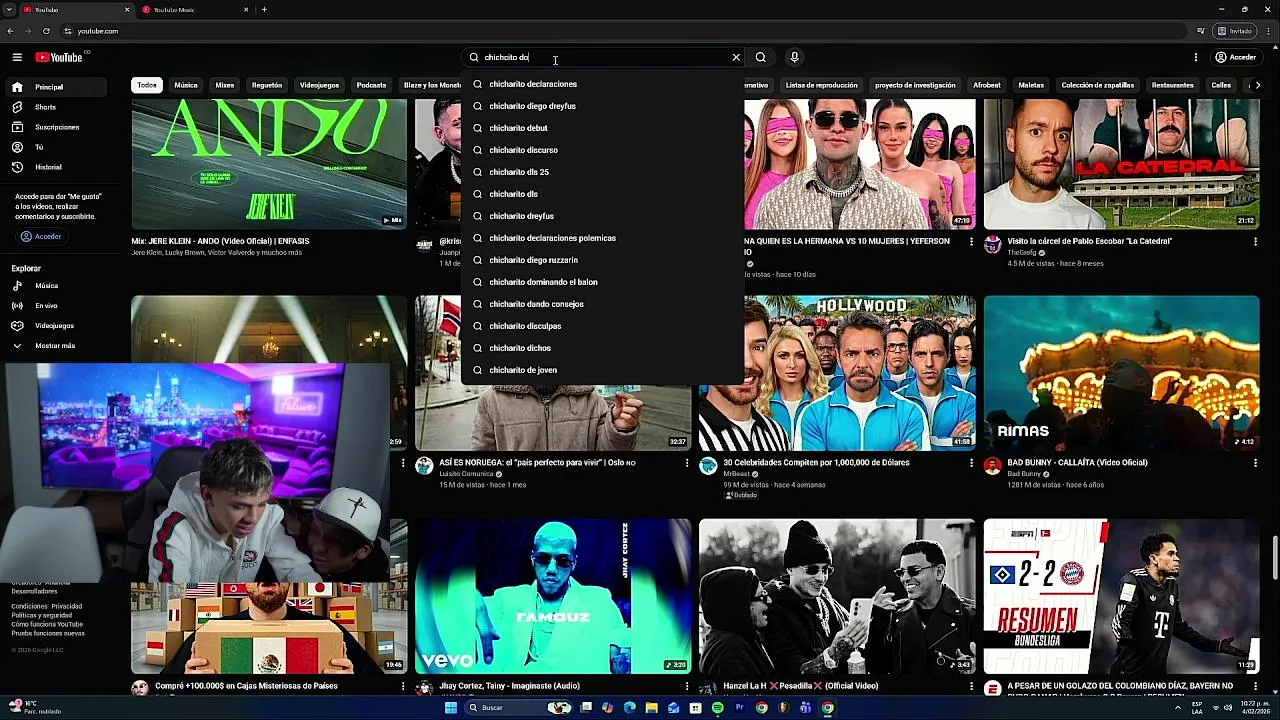
Task: Open YouTube settings three-dot menu
Action: pyautogui.click(x=1195, y=57)
